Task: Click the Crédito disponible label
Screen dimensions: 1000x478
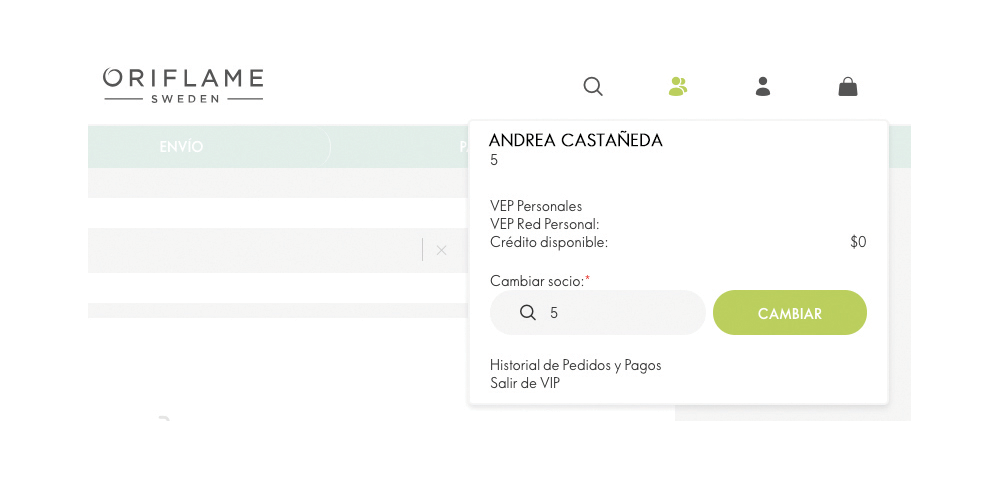Action: [548, 242]
